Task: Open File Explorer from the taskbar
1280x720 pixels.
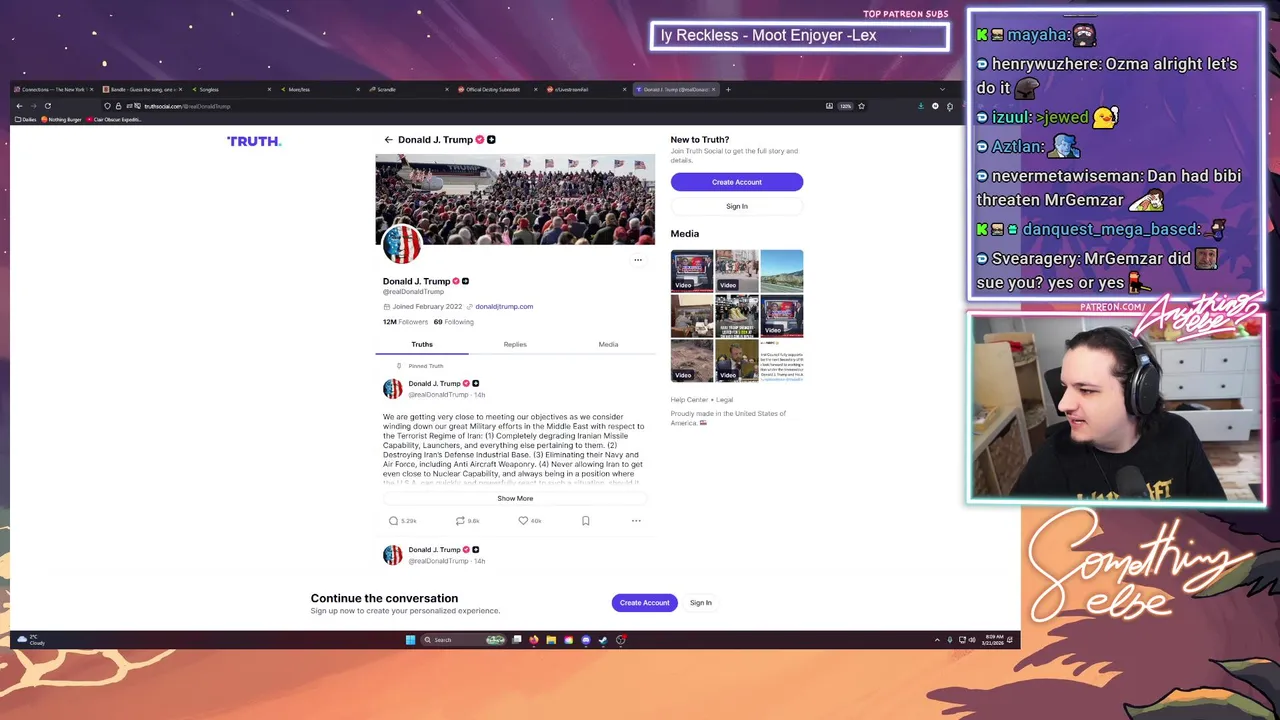Action: pos(551,640)
